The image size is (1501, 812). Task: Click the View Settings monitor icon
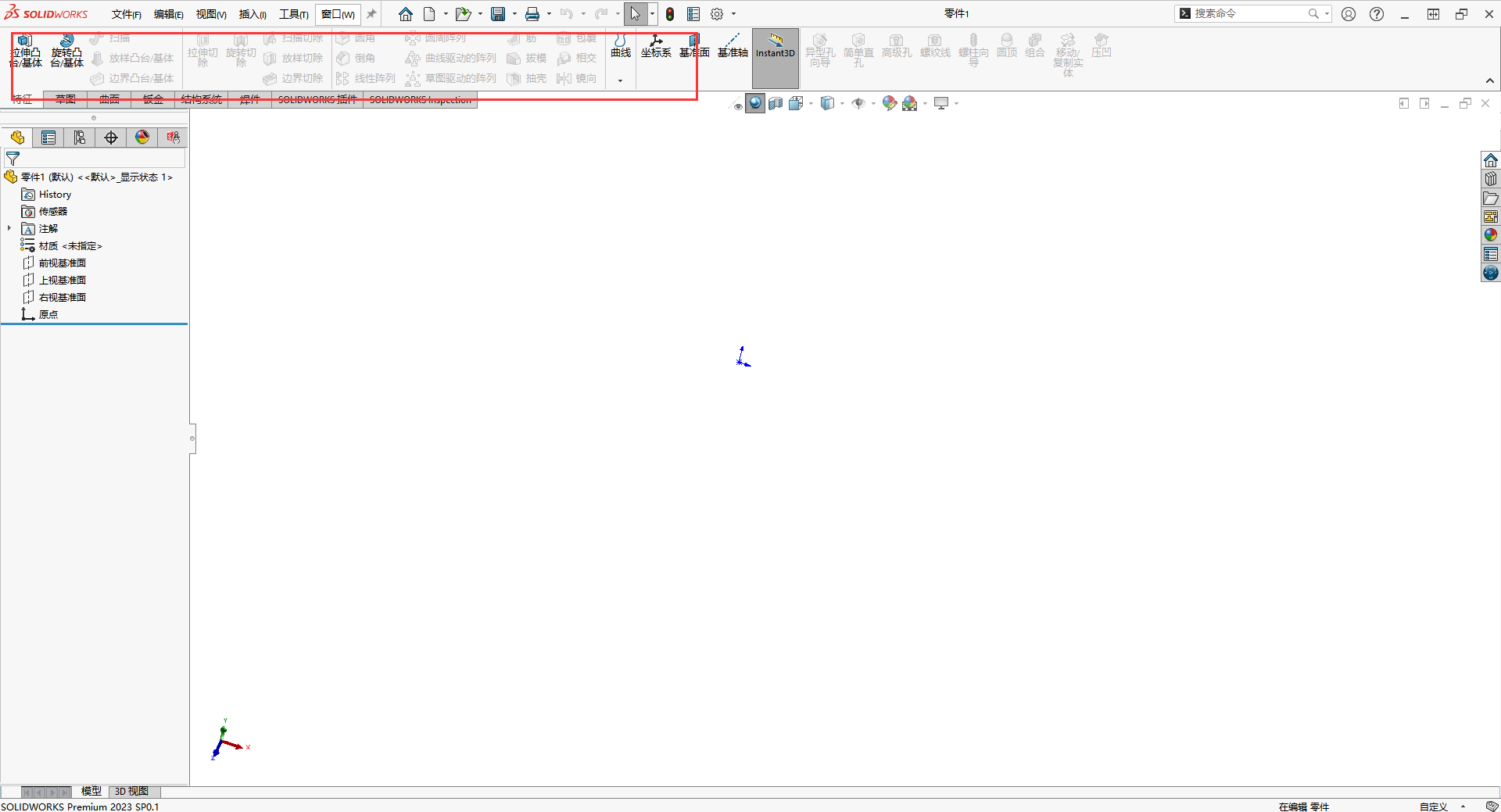tap(941, 103)
